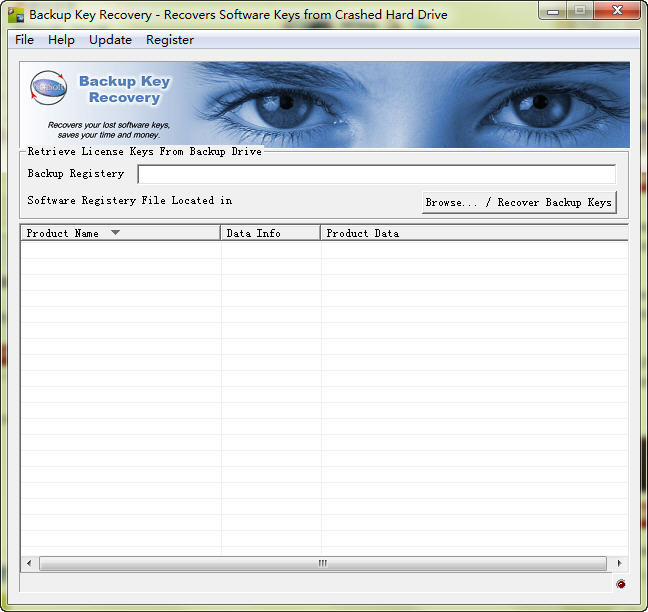Close the Backup Key Recovery window
Viewport: 648px width, 612px height.
coord(617,11)
